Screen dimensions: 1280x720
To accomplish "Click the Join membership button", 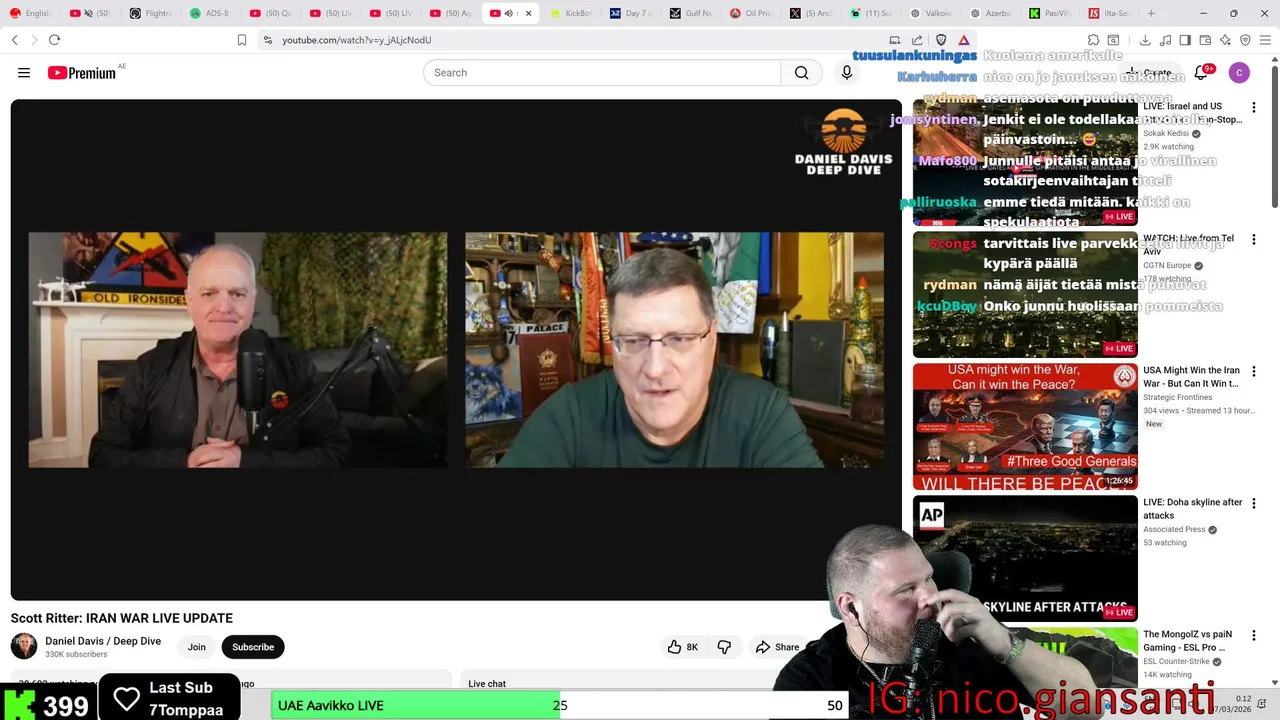I will pyautogui.click(x=197, y=647).
